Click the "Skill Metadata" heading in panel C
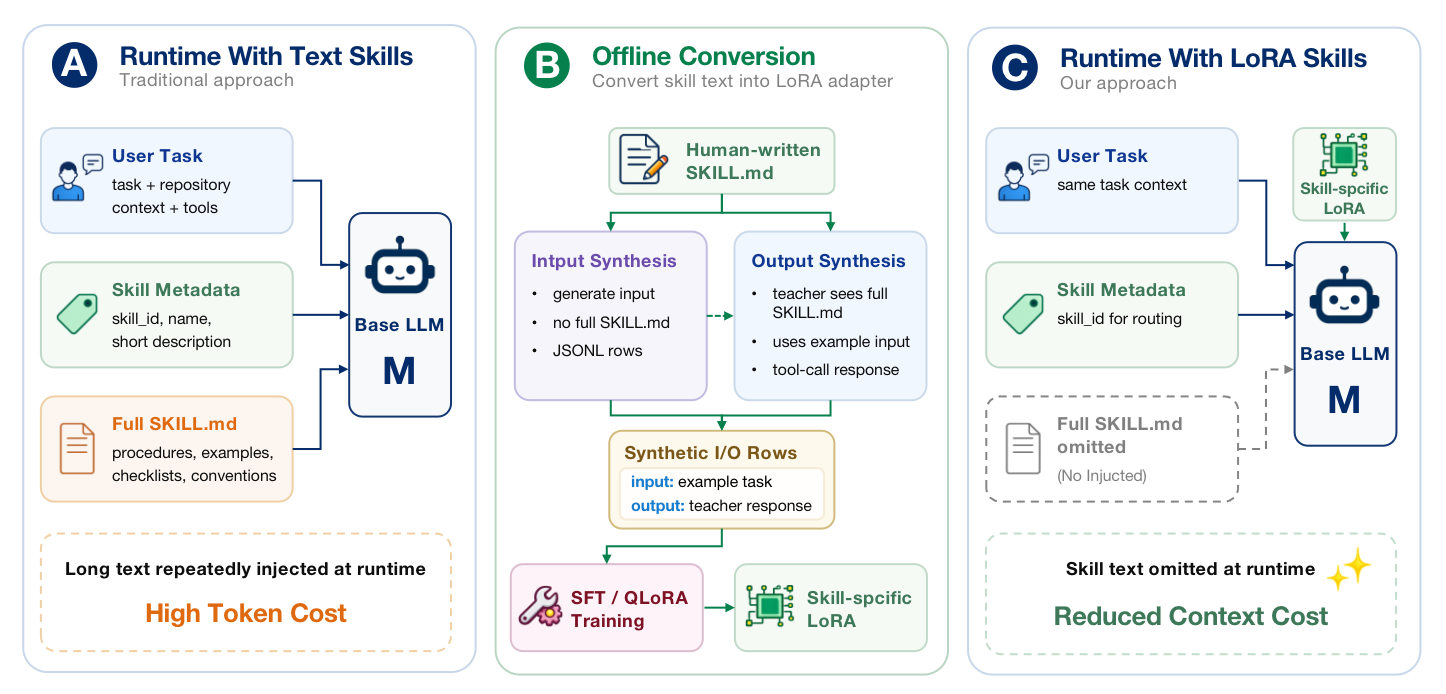The image size is (1446, 694). point(1121,290)
